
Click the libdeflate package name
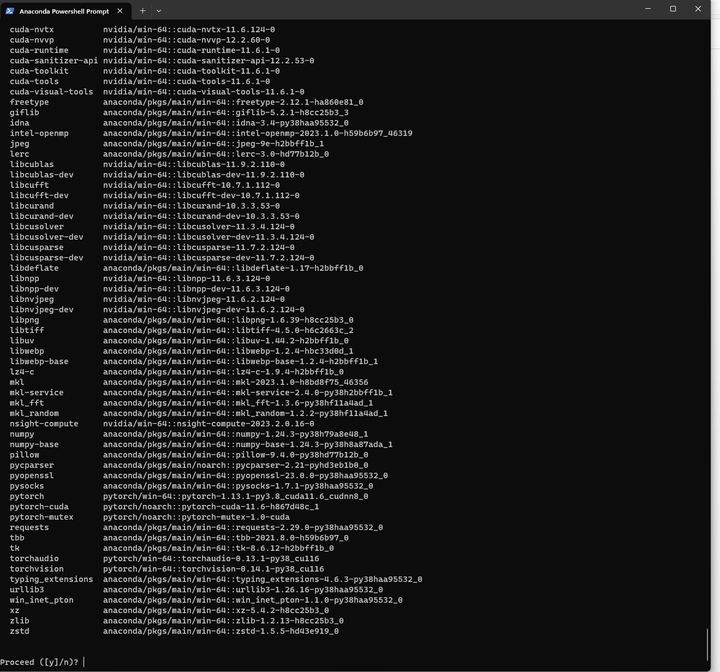point(34,268)
